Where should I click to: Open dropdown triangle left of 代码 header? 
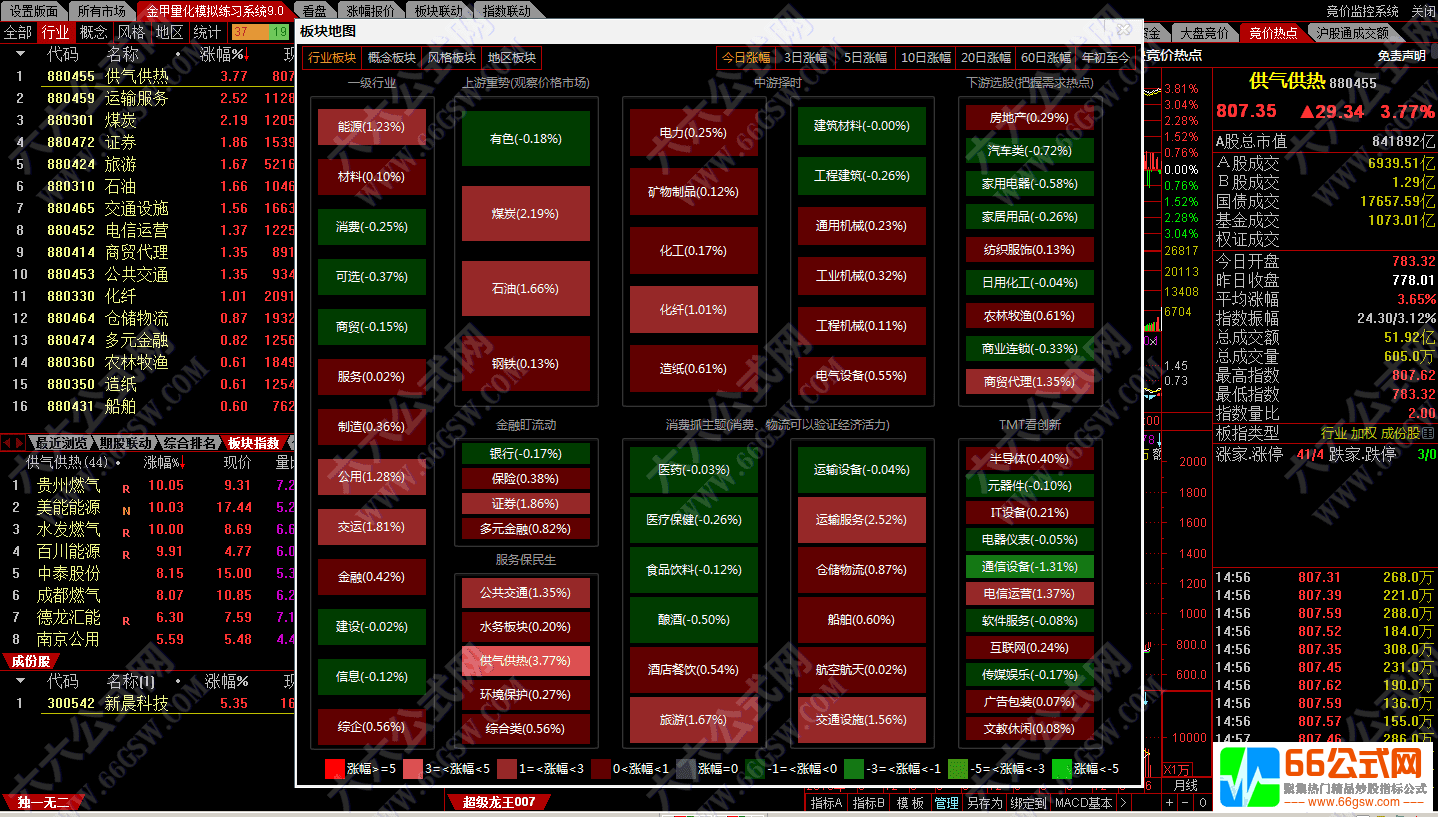(19, 54)
